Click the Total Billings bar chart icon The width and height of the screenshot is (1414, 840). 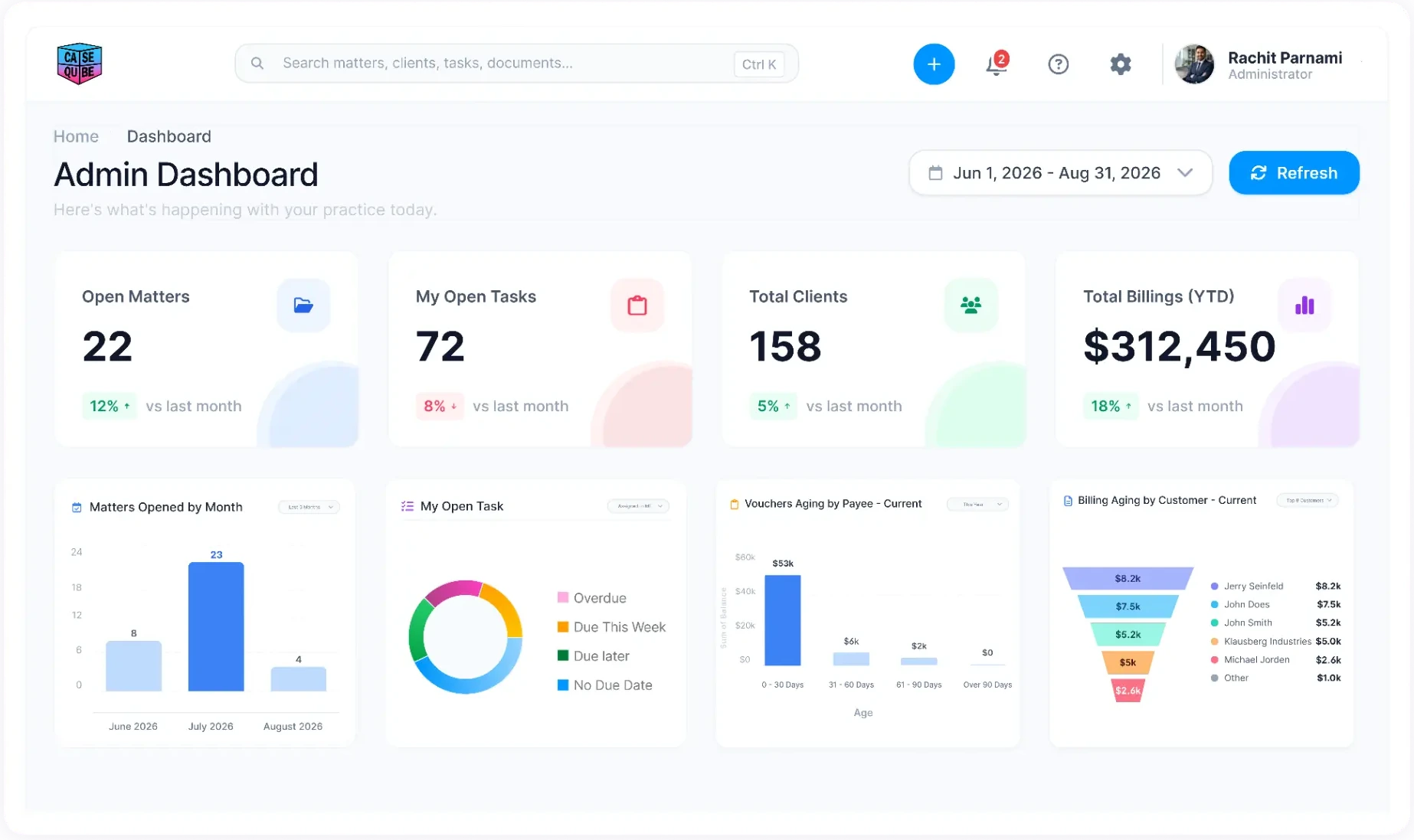[1305, 306]
